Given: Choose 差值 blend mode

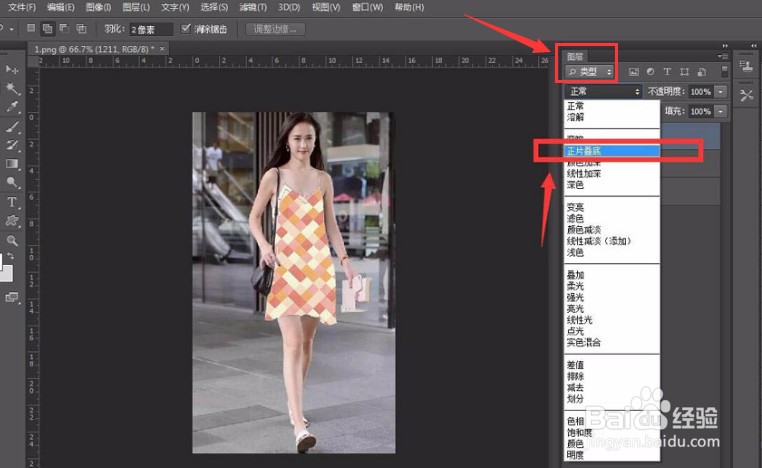Looking at the screenshot, I should [612, 364].
